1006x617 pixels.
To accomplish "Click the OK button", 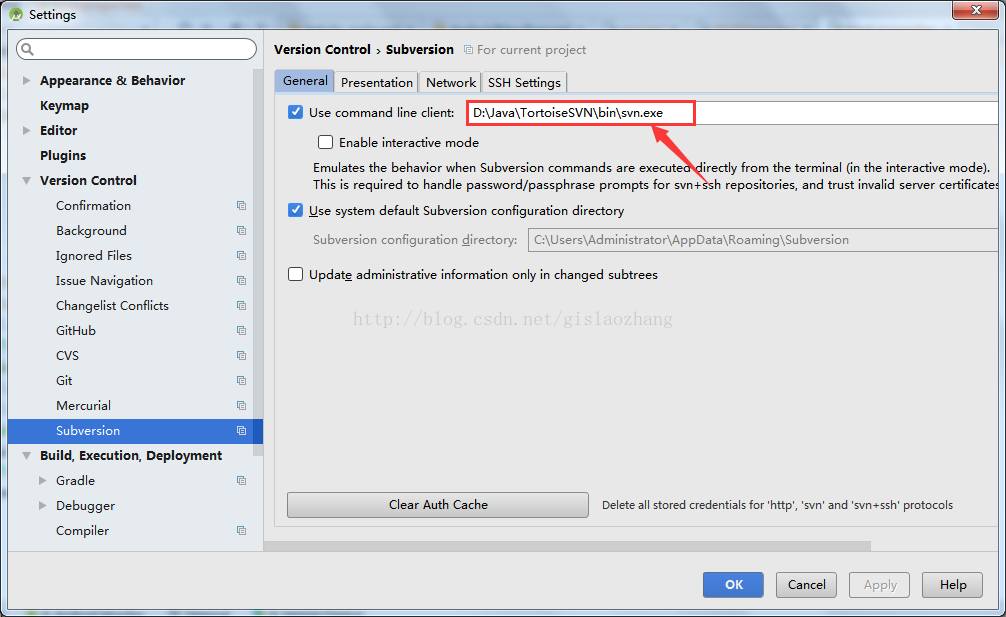I will (x=733, y=584).
